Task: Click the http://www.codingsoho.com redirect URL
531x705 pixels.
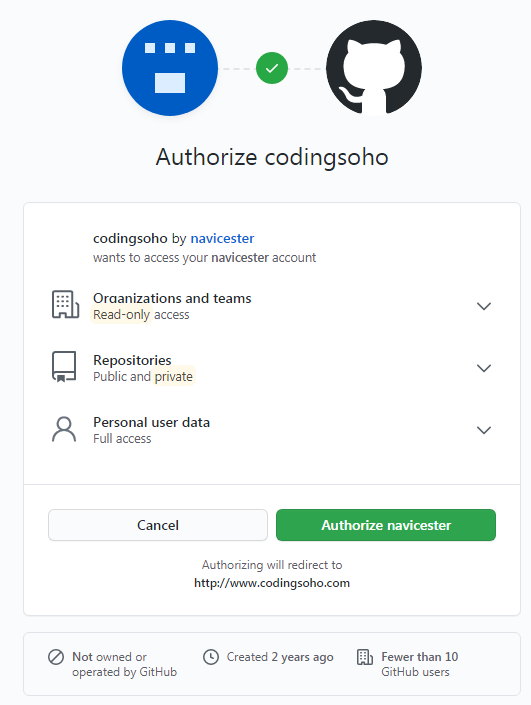Action: (x=272, y=583)
